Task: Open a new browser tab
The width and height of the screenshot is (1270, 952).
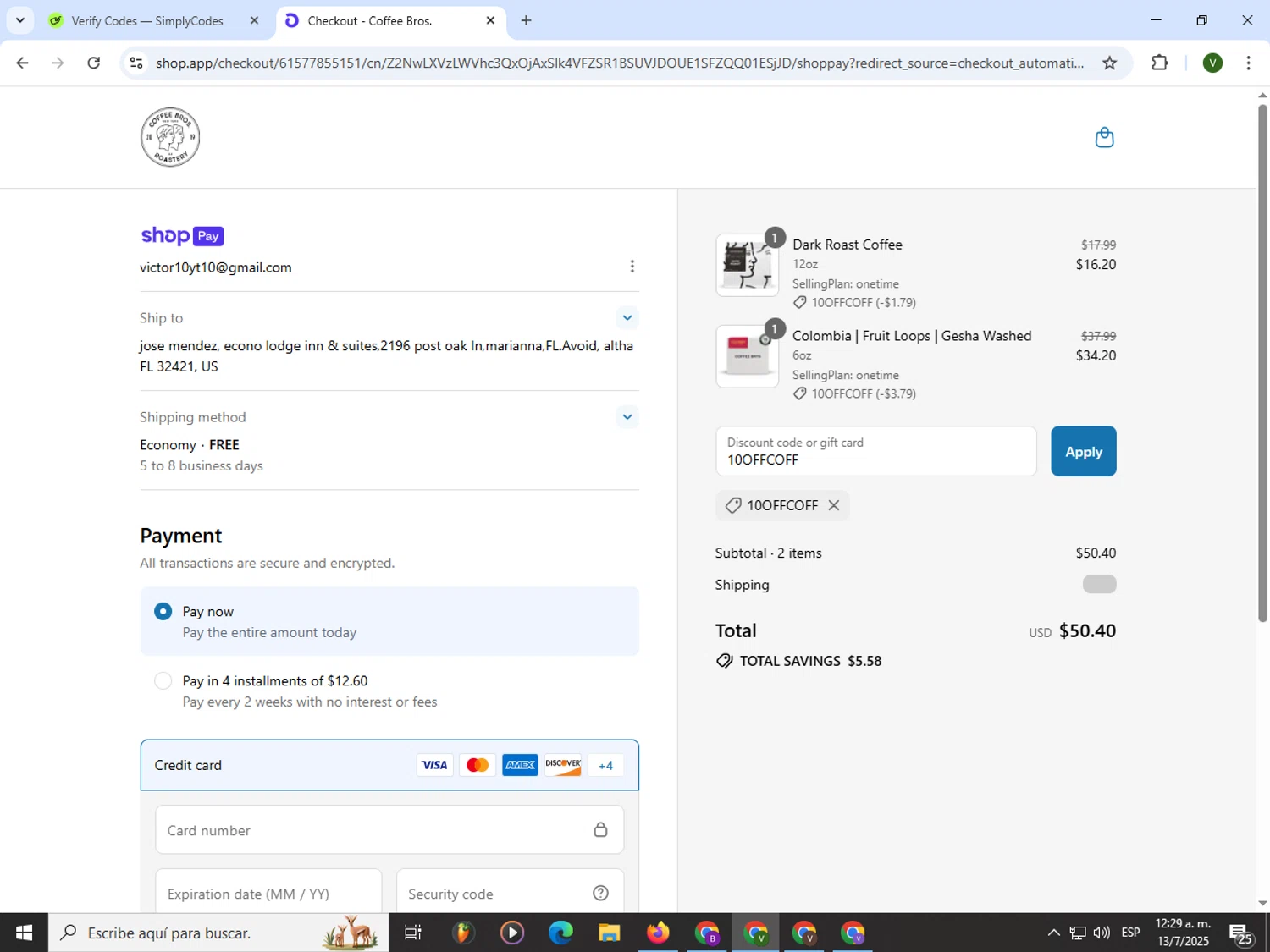Action: point(526,20)
